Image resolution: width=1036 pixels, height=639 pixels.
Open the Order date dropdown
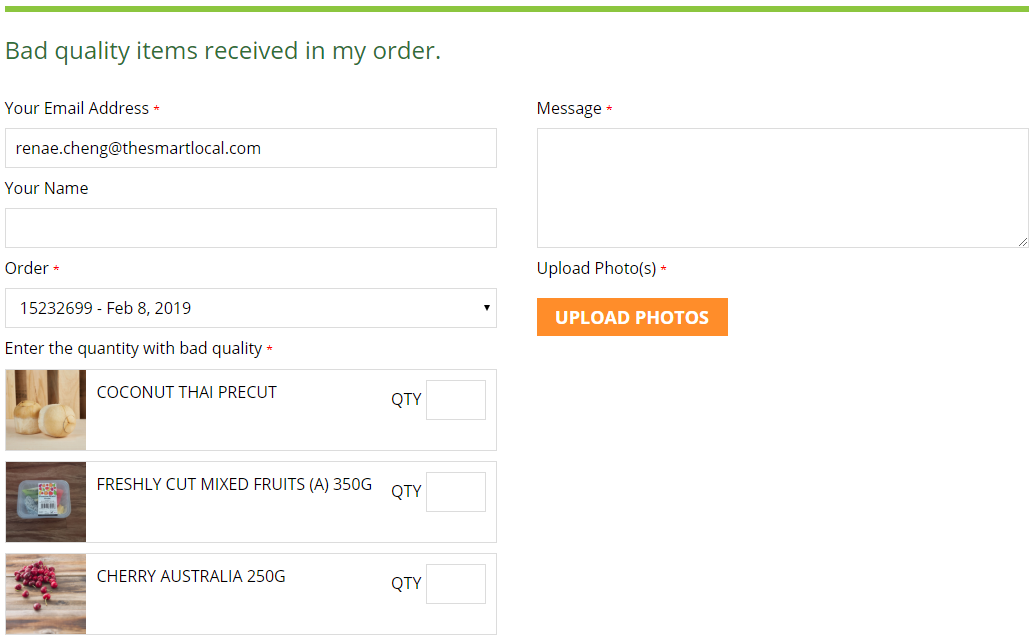pyautogui.click(x=250, y=308)
